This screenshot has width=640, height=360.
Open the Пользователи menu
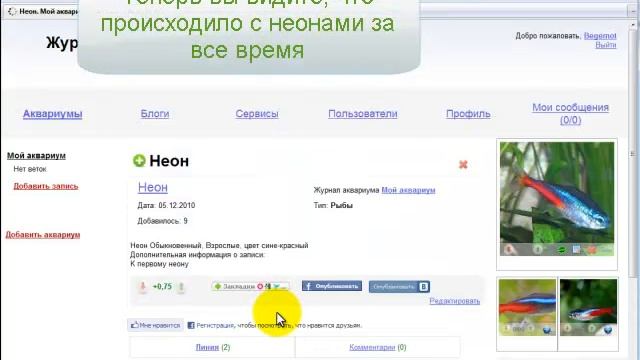[x=362, y=114]
